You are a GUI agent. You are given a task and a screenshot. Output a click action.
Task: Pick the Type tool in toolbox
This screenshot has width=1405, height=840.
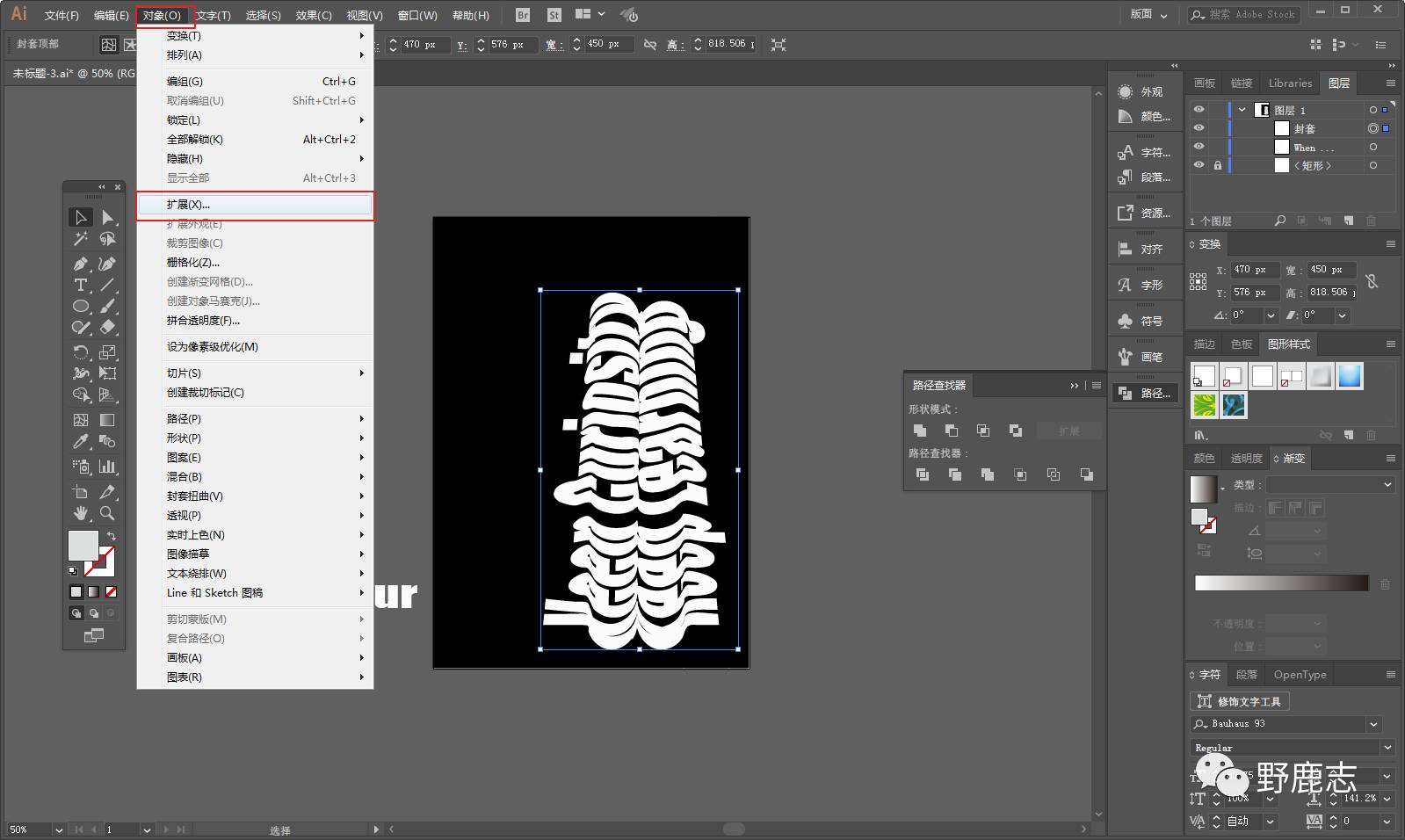pyautogui.click(x=81, y=285)
